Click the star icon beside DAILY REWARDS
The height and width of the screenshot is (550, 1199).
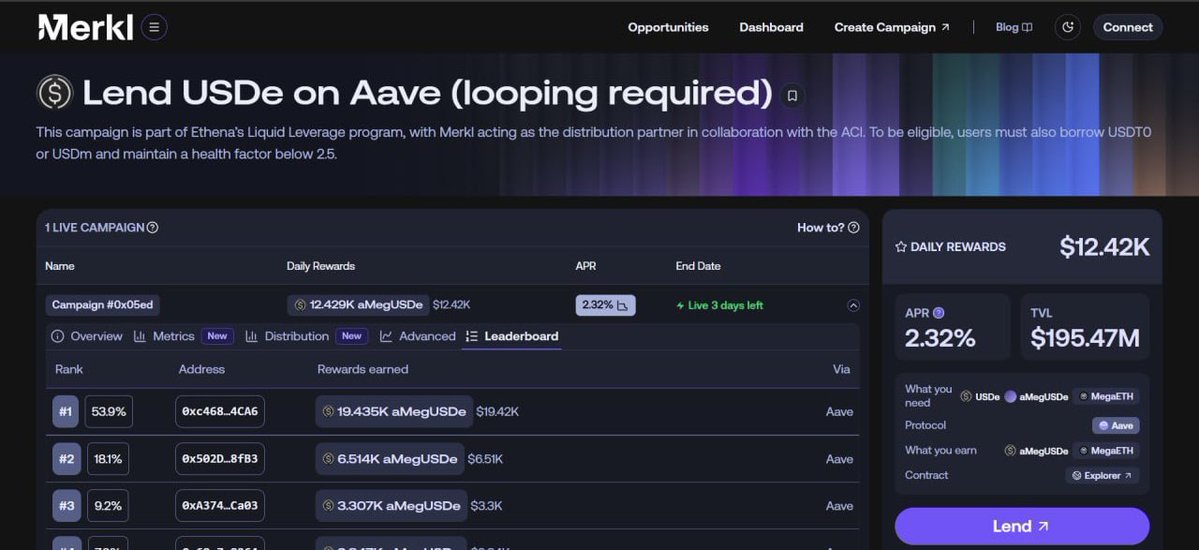coord(901,247)
